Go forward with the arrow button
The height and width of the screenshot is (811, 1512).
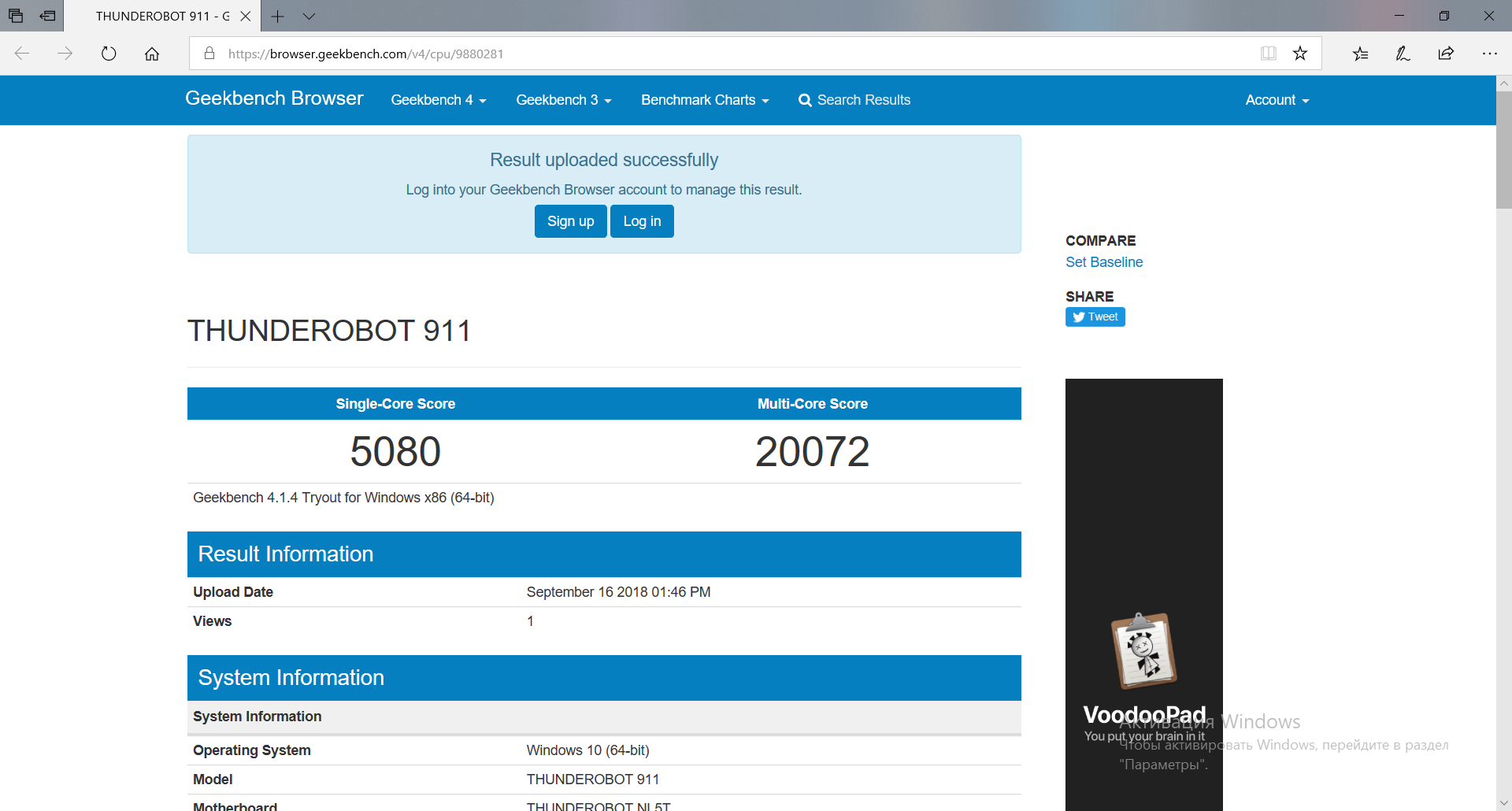coord(65,54)
